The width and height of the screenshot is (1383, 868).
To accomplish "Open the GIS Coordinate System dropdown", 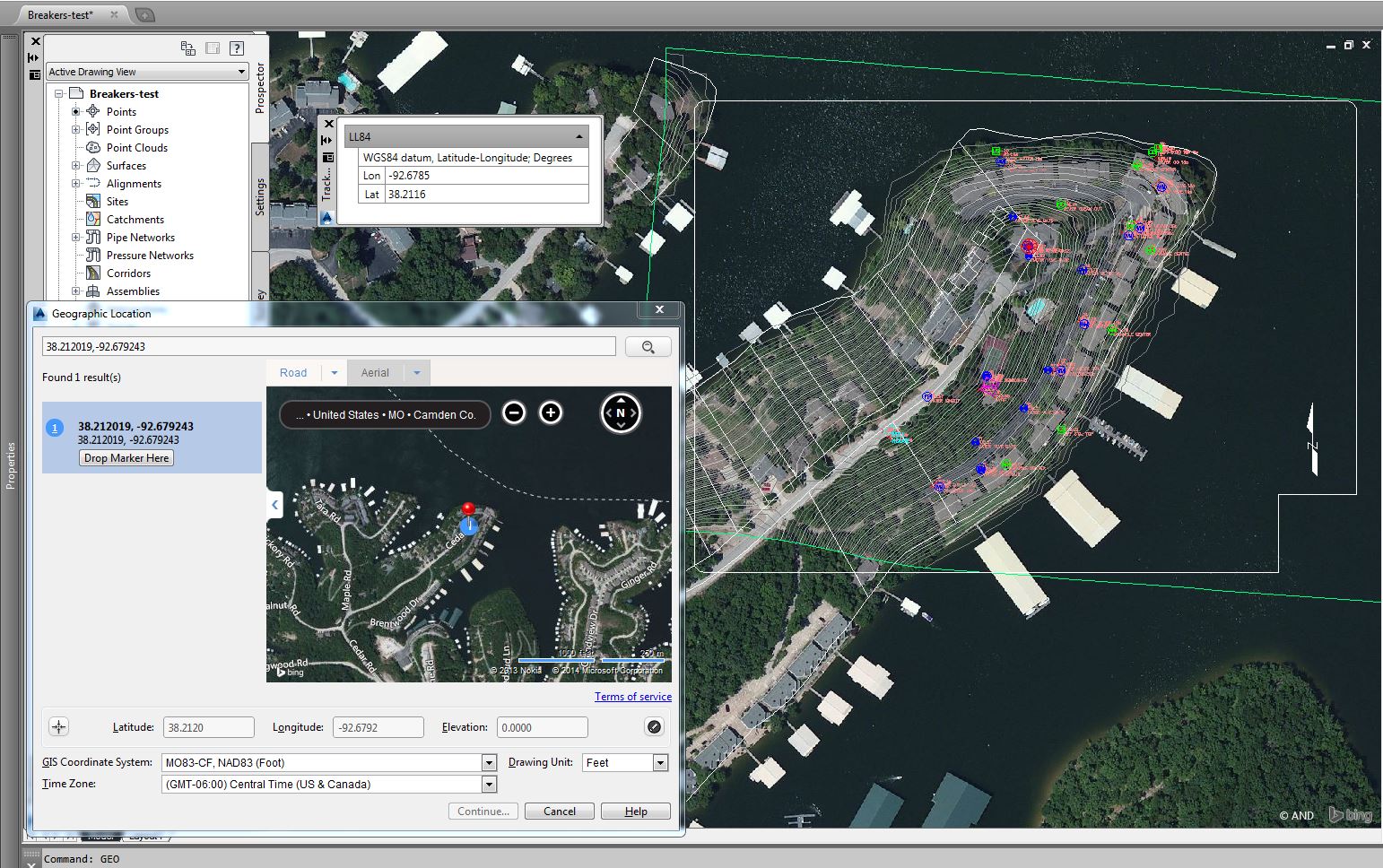I will pos(489,762).
